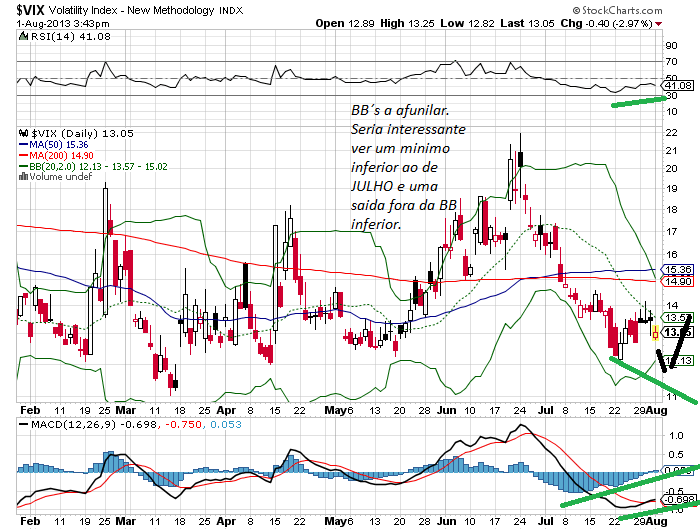Click the 'Last 13.05' quote value
The height and width of the screenshot is (530, 700).
click(x=527, y=24)
